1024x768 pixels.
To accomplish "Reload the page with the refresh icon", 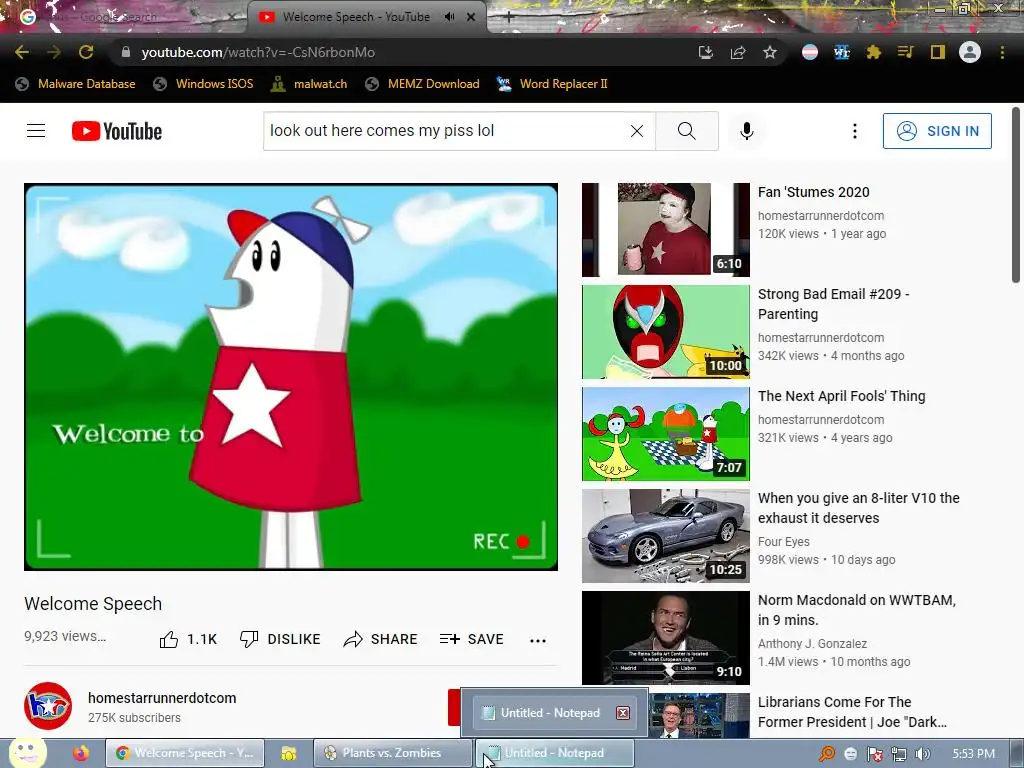I will pos(86,52).
